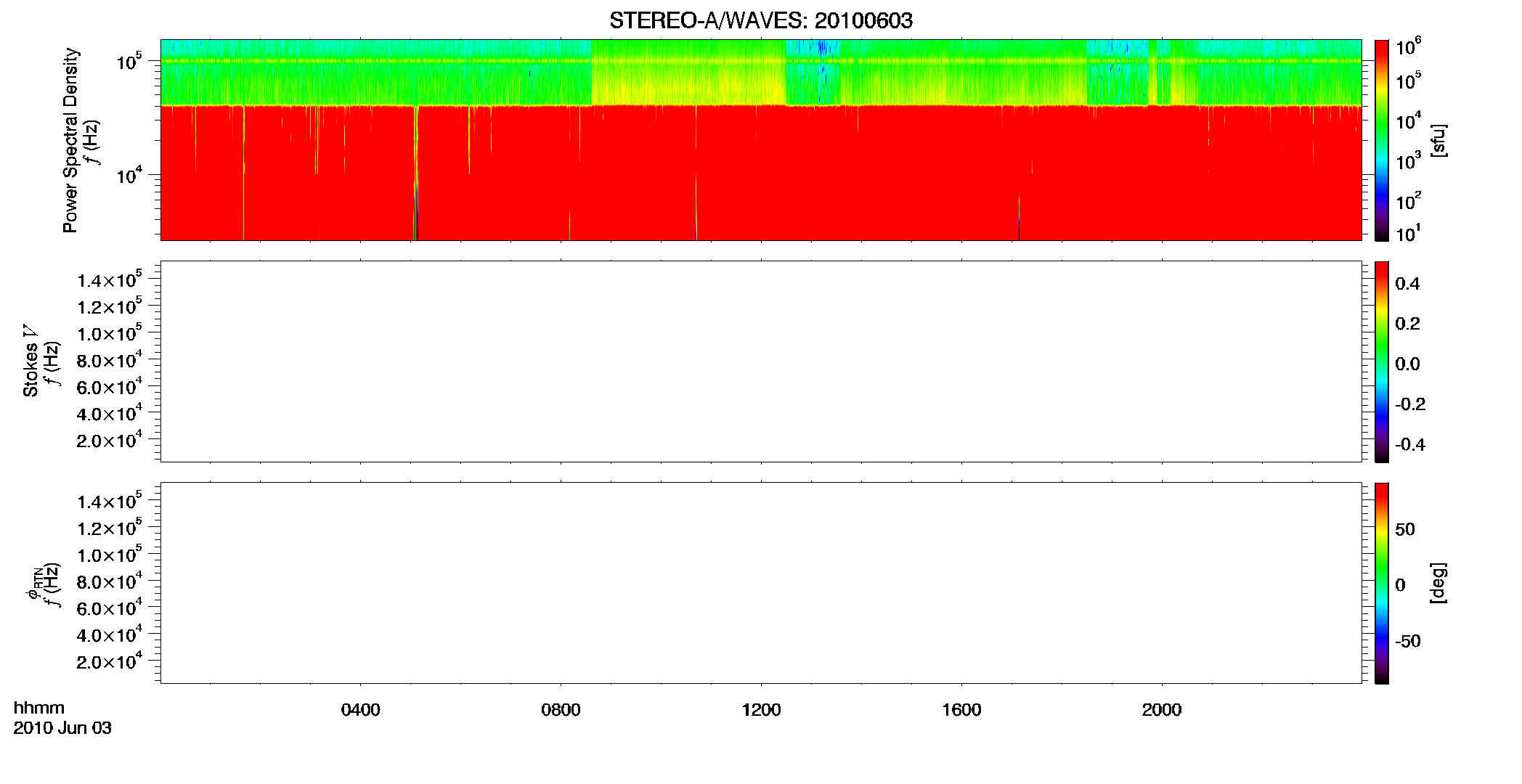The height and width of the screenshot is (784, 1522).
Task: Click the "Stokes V" axis label
Action: click(x=30, y=361)
